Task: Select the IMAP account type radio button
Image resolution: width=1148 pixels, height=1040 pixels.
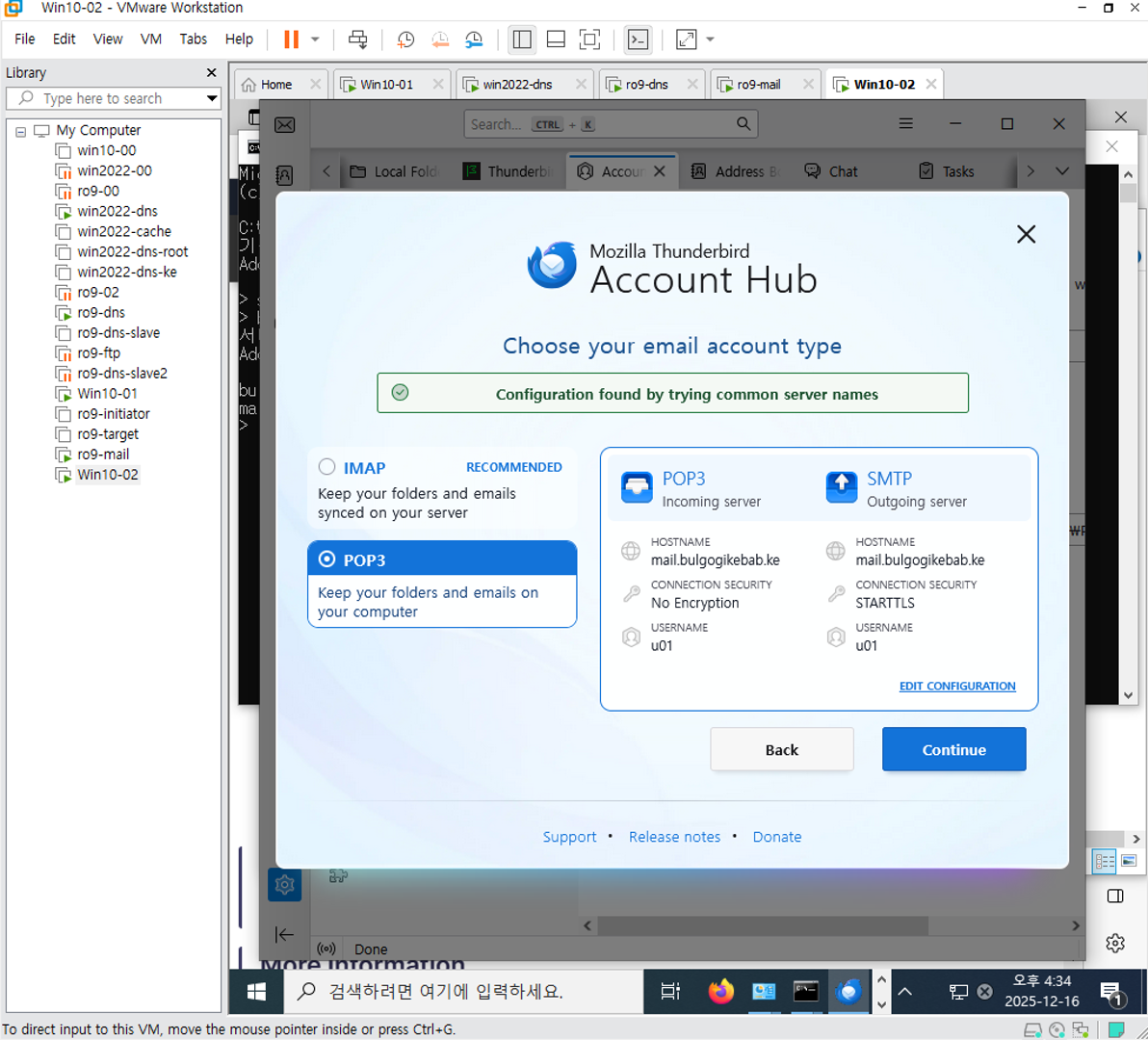Action: click(326, 466)
